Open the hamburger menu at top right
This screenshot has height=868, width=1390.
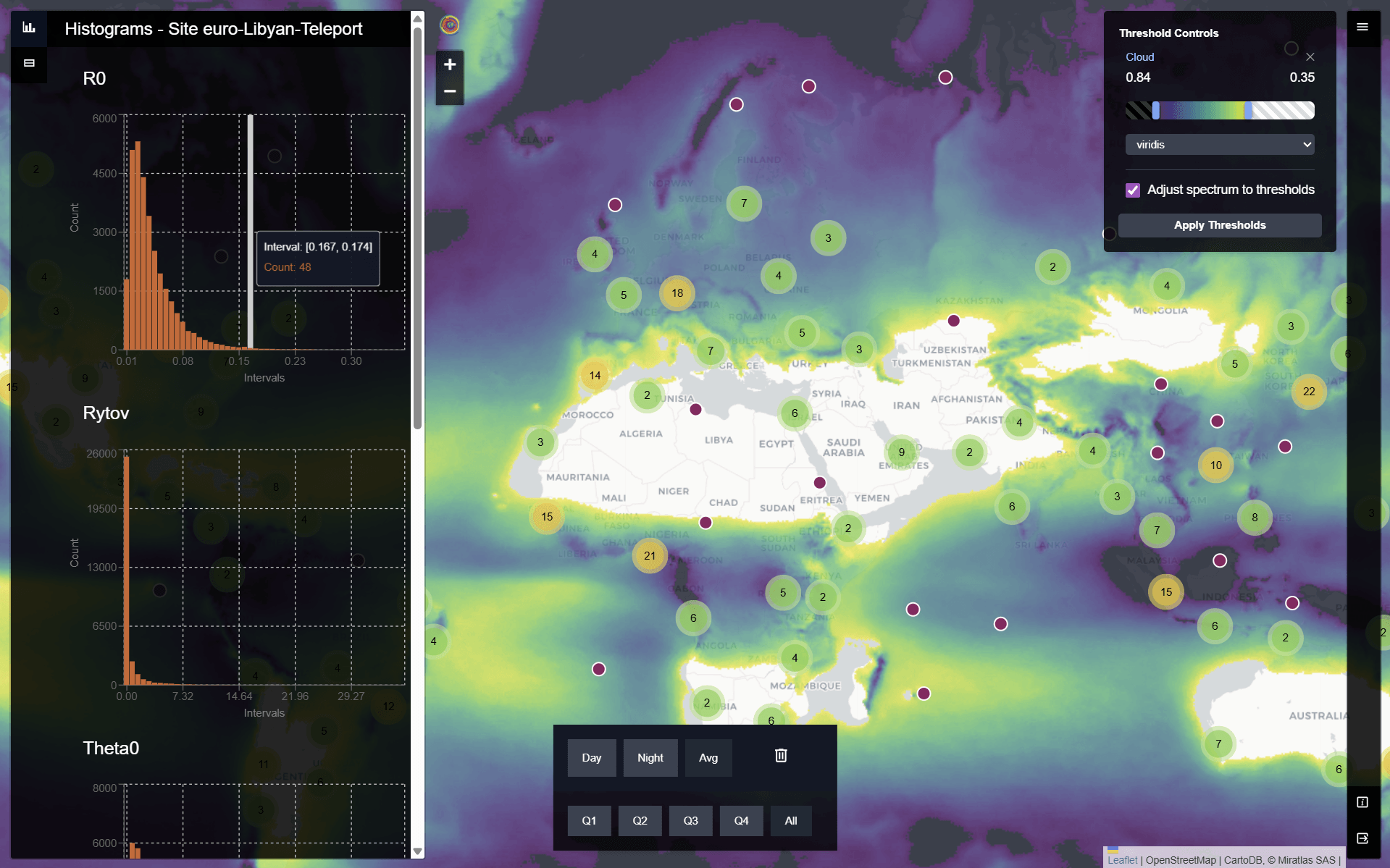[x=1362, y=28]
